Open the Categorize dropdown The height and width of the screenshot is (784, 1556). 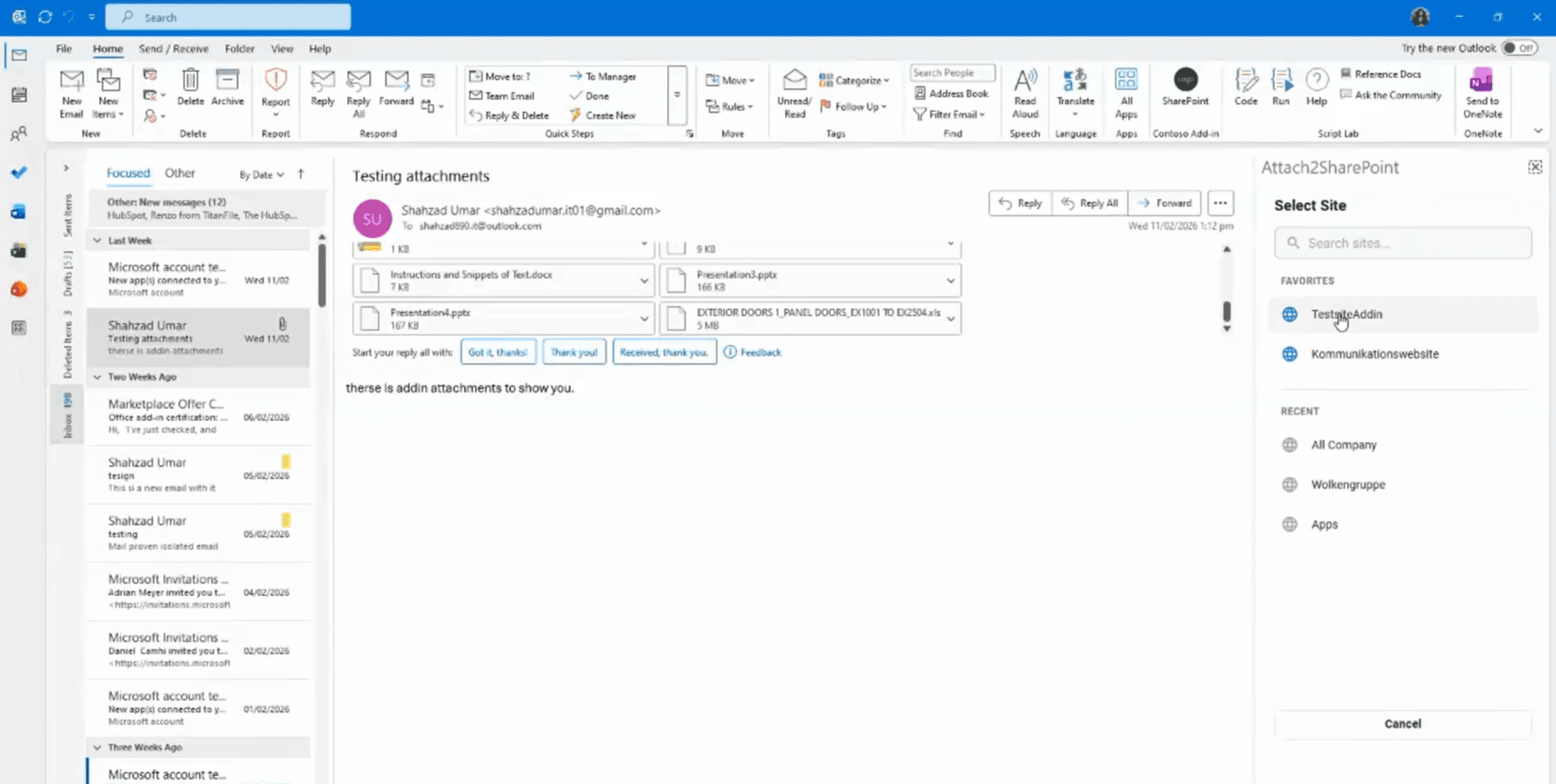855,80
